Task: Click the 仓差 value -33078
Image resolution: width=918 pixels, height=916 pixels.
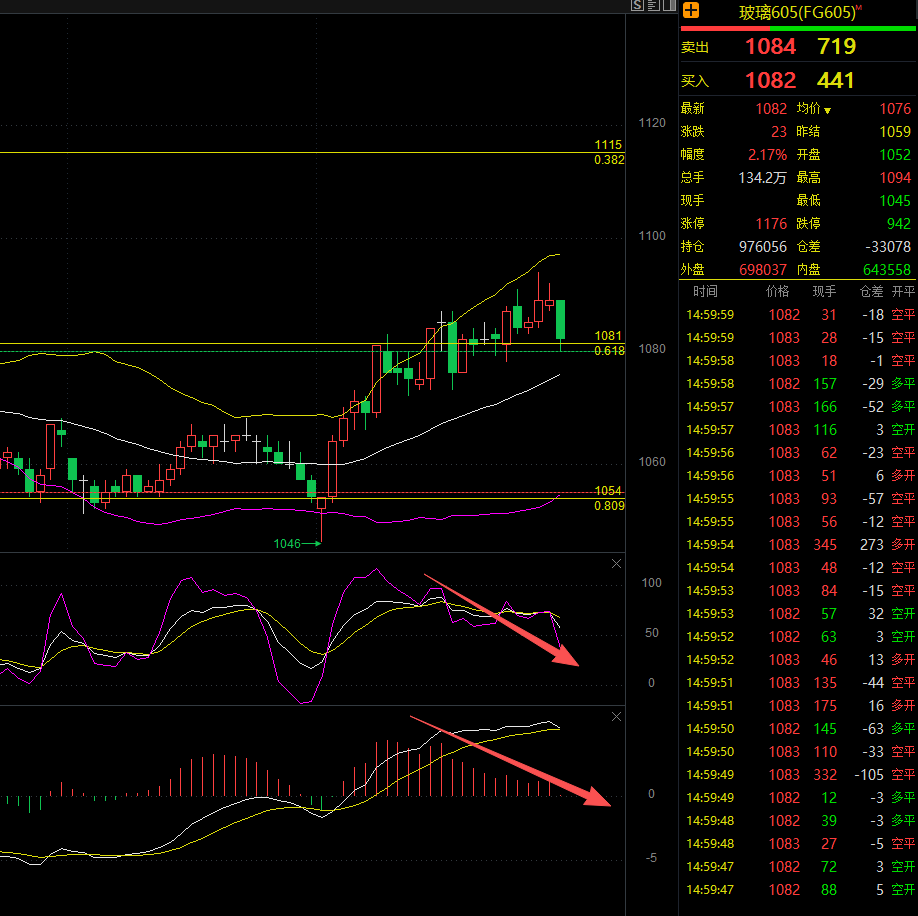Action: [x=888, y=246]
